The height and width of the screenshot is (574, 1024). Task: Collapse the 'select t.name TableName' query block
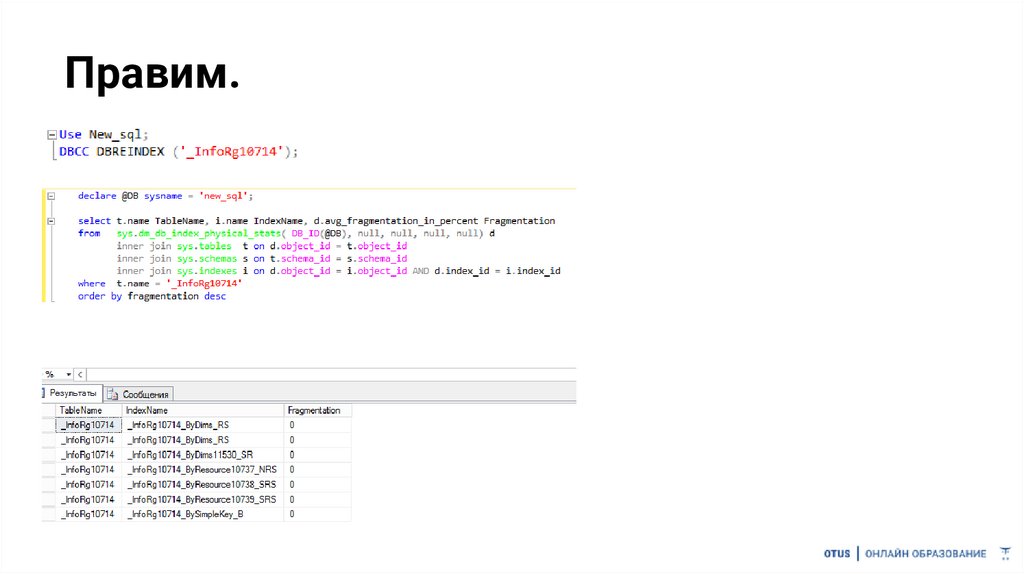point(51,221)
